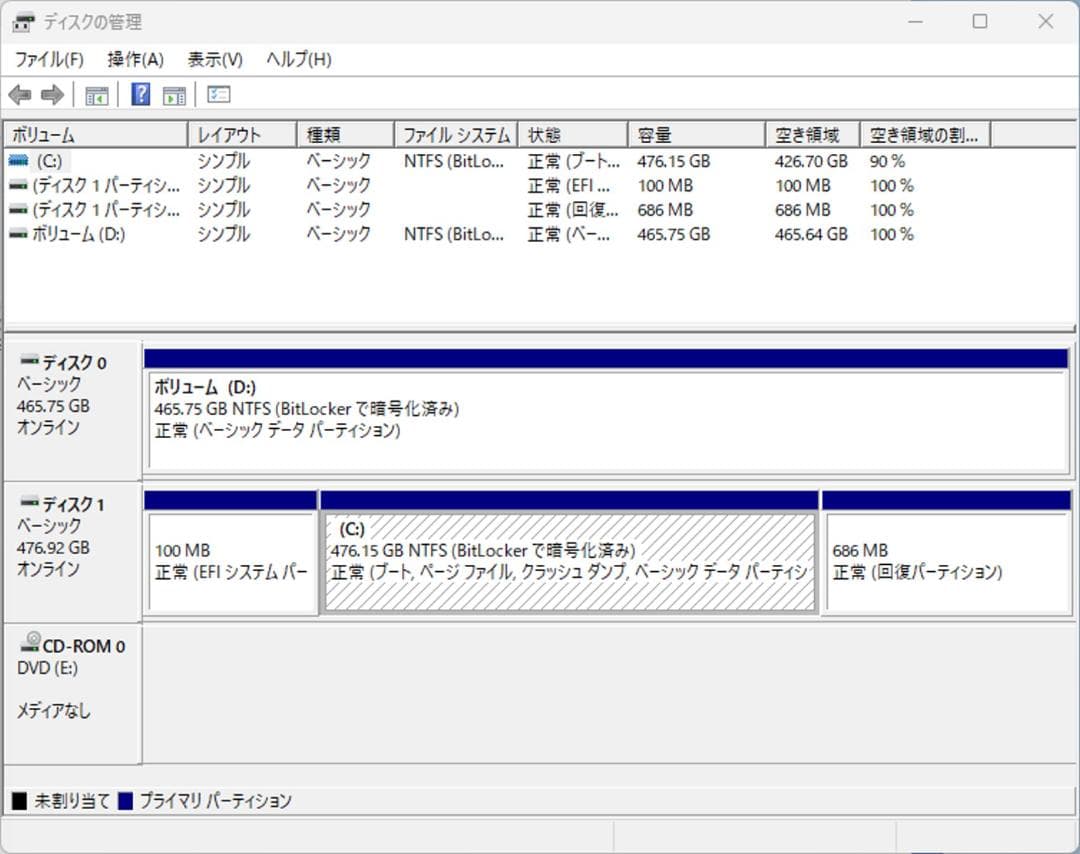Open Help using the blue question mark icon
This screenshot has height=854, width=1080.
coord(139,94)
